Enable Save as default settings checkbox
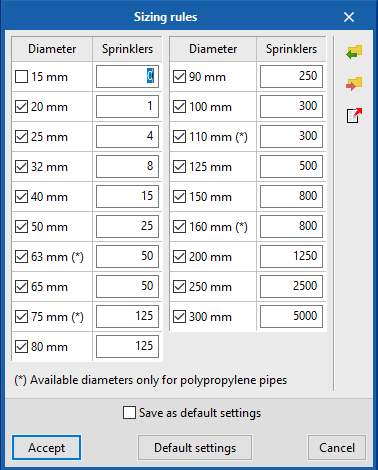The image size is (378, 470). pyautogui.click(x=129, y=413)
